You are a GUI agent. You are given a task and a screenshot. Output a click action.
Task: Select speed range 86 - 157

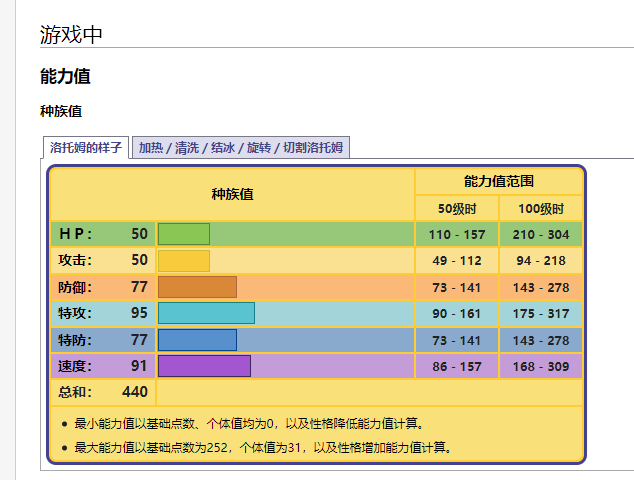pyautogui.click(x=457, y=366)
